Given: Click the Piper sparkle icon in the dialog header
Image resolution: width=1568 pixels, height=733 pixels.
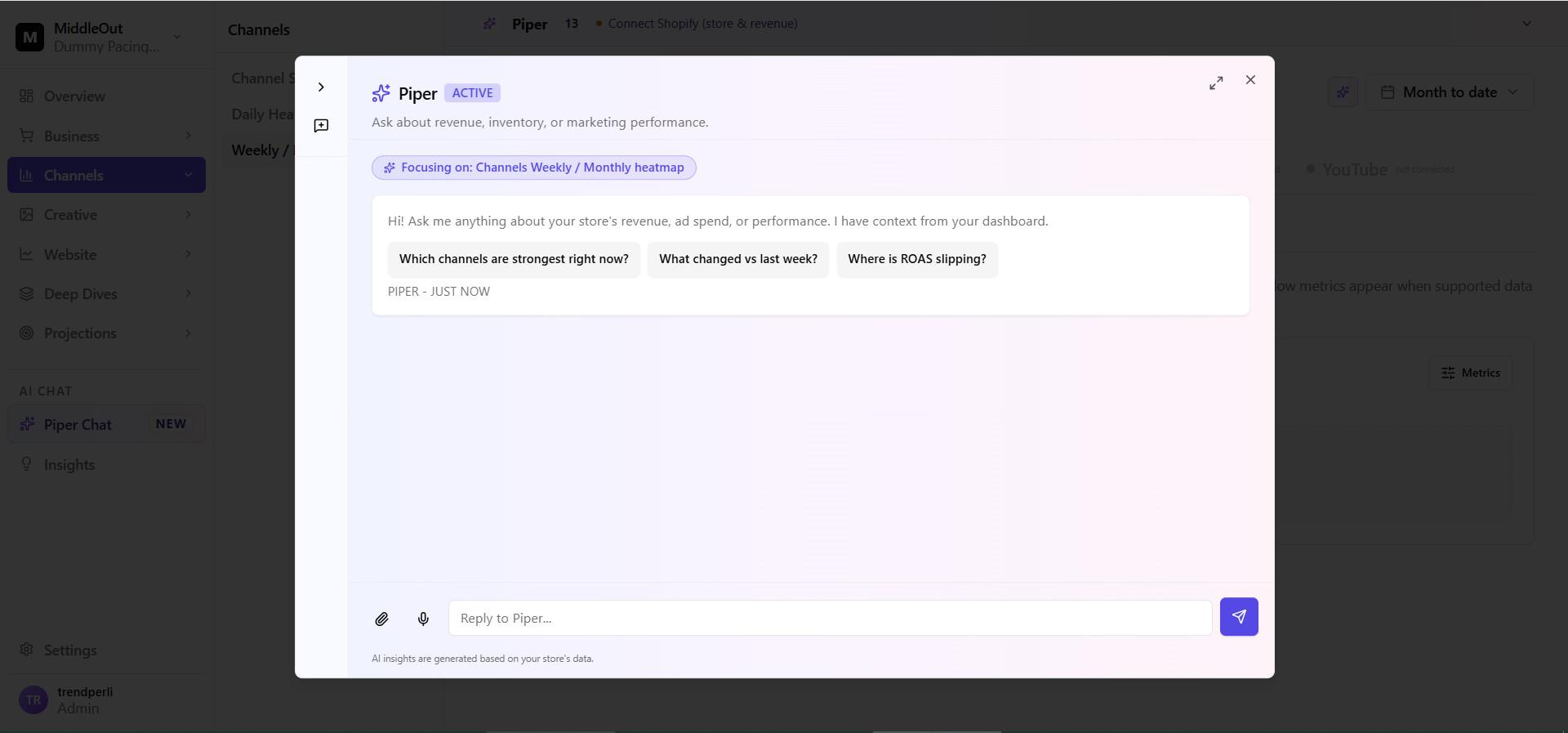Looking at the screenshot, I should [381, 93].
